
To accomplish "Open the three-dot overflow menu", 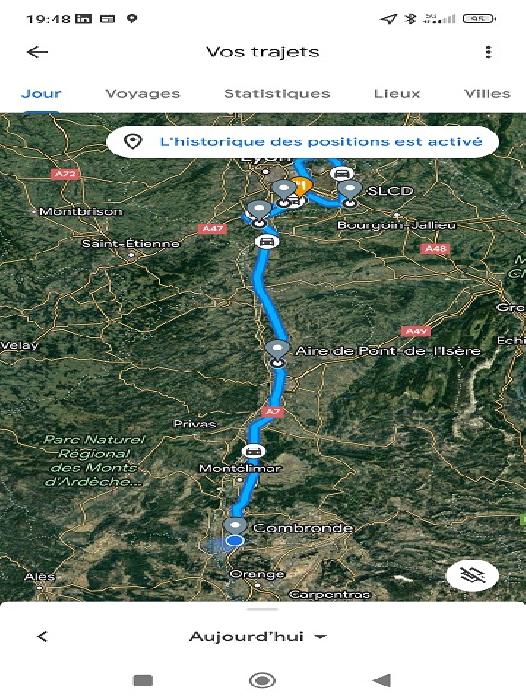I will [488, 52].
